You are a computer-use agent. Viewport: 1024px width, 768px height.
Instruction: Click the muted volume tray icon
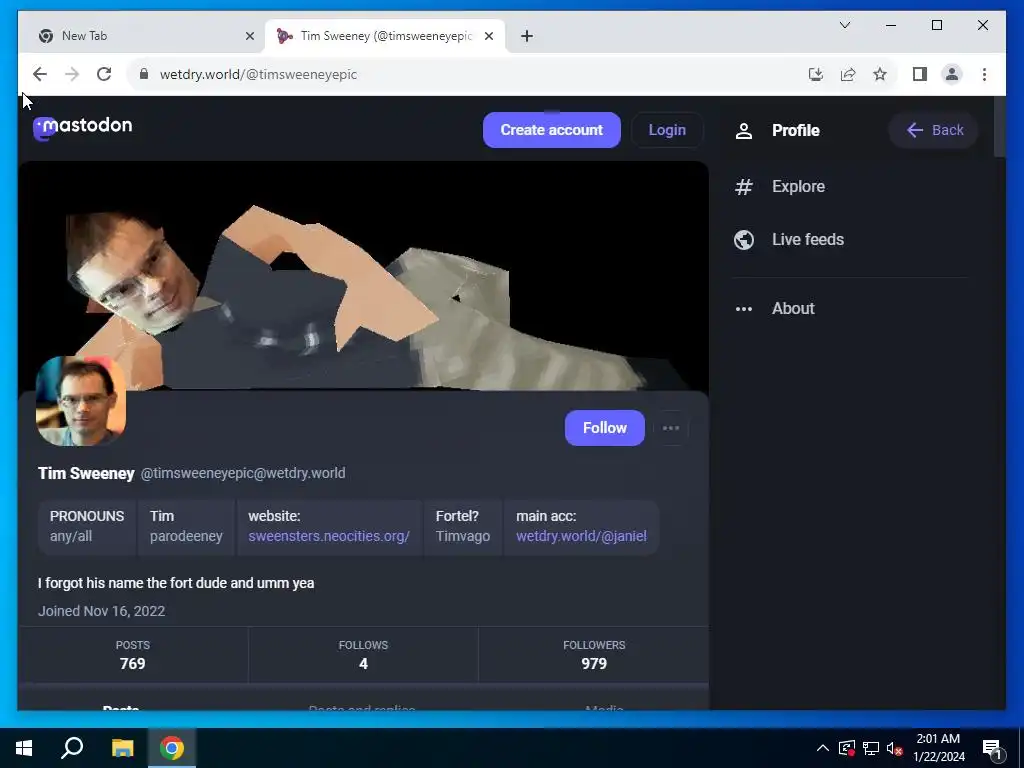894,748
